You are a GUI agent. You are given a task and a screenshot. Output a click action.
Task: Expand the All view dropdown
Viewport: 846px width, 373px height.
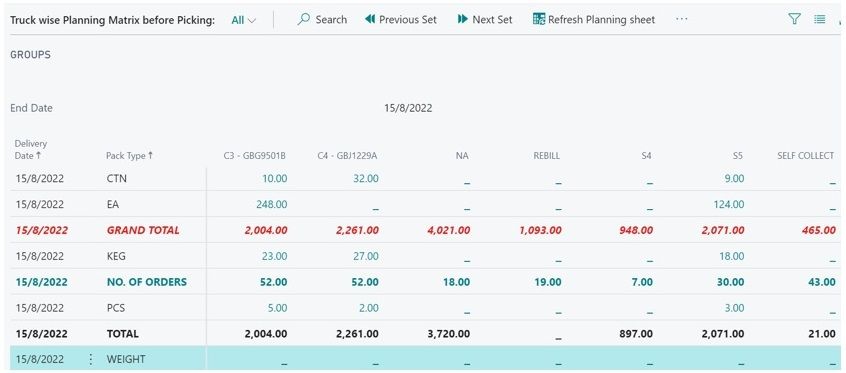click(x=244, y=20)
